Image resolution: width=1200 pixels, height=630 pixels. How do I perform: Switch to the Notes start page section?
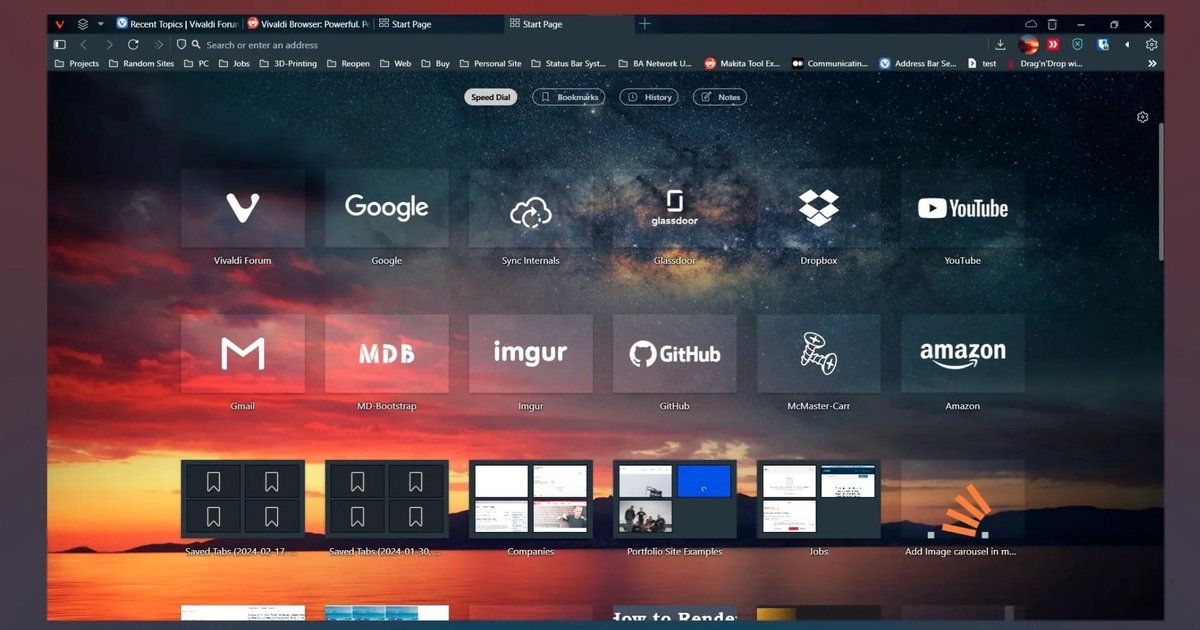tap(720, 97)
